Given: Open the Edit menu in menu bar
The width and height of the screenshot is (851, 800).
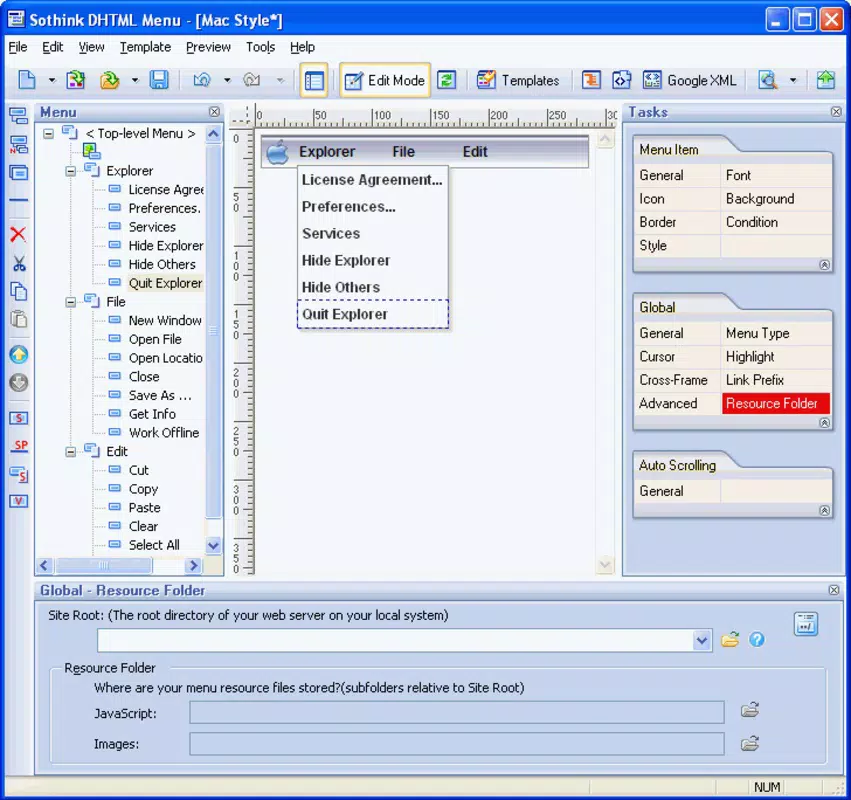Looking at the screenshot, I should (x=53, y=47).
